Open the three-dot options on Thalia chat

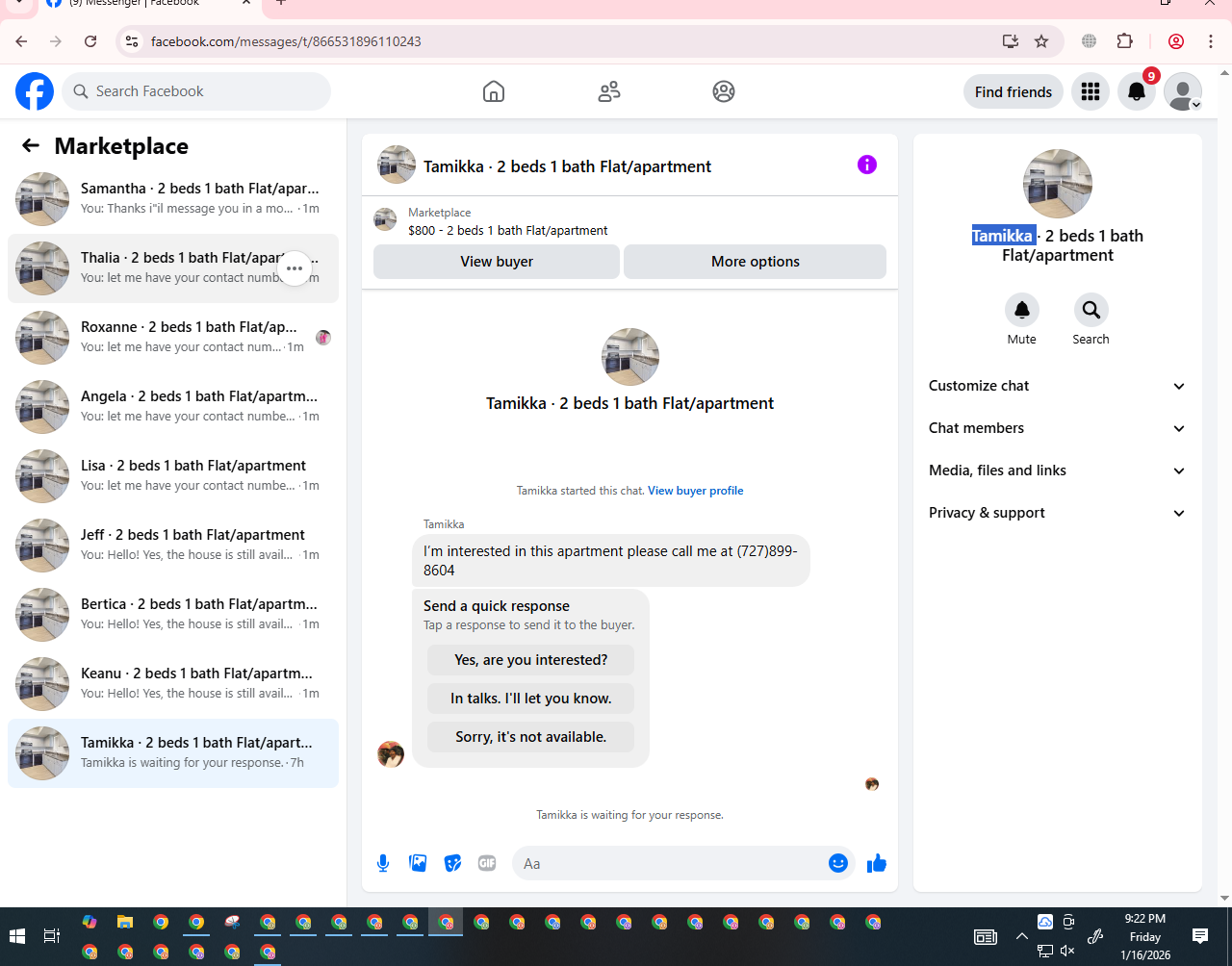pos(295,268)
